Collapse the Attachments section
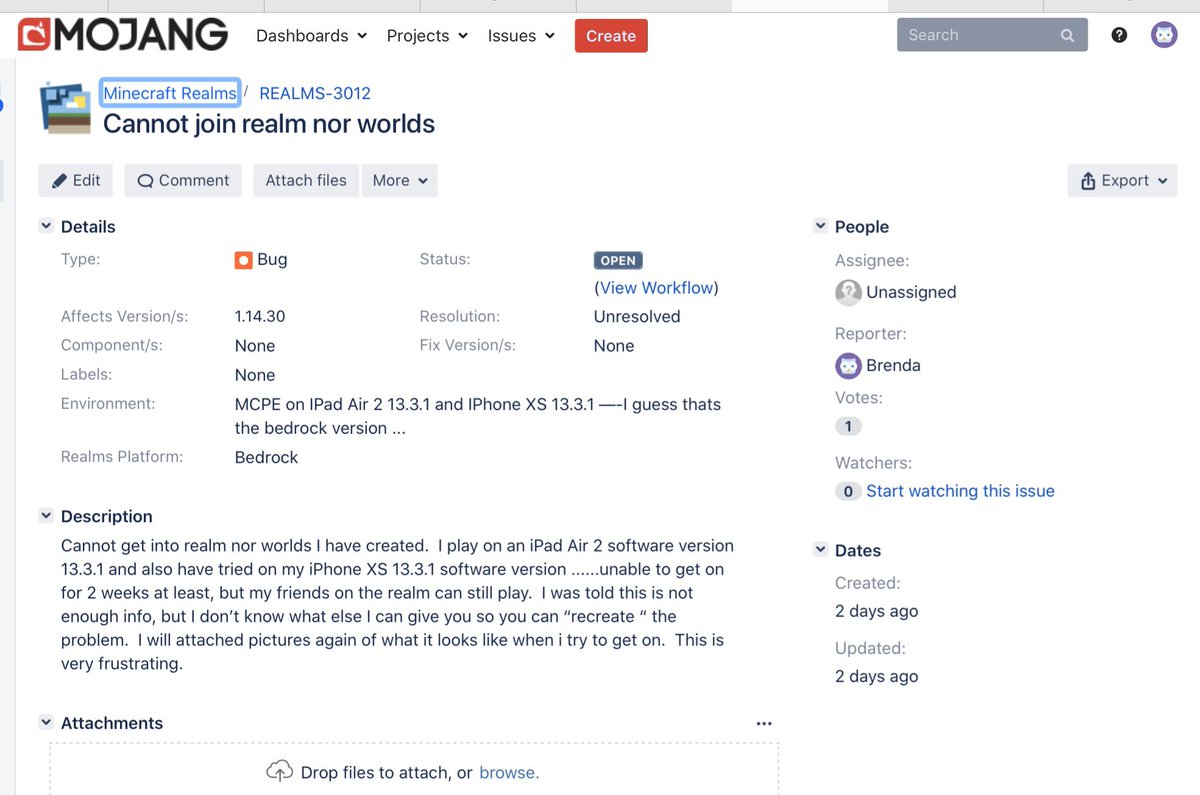1200x795 pixels. [x=46, y=722]
